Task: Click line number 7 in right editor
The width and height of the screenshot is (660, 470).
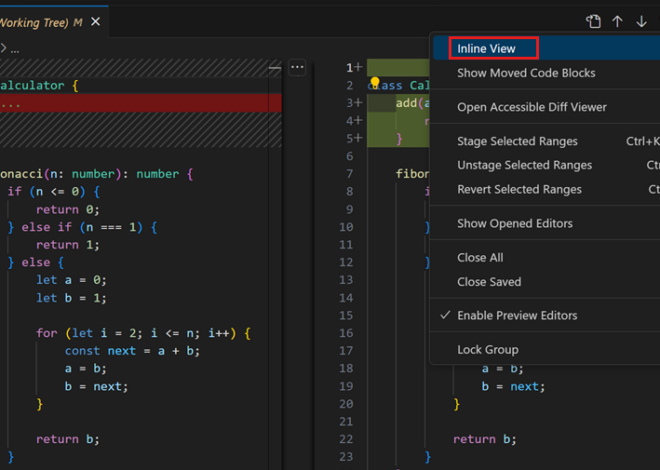Action: (x=349, y=174)
